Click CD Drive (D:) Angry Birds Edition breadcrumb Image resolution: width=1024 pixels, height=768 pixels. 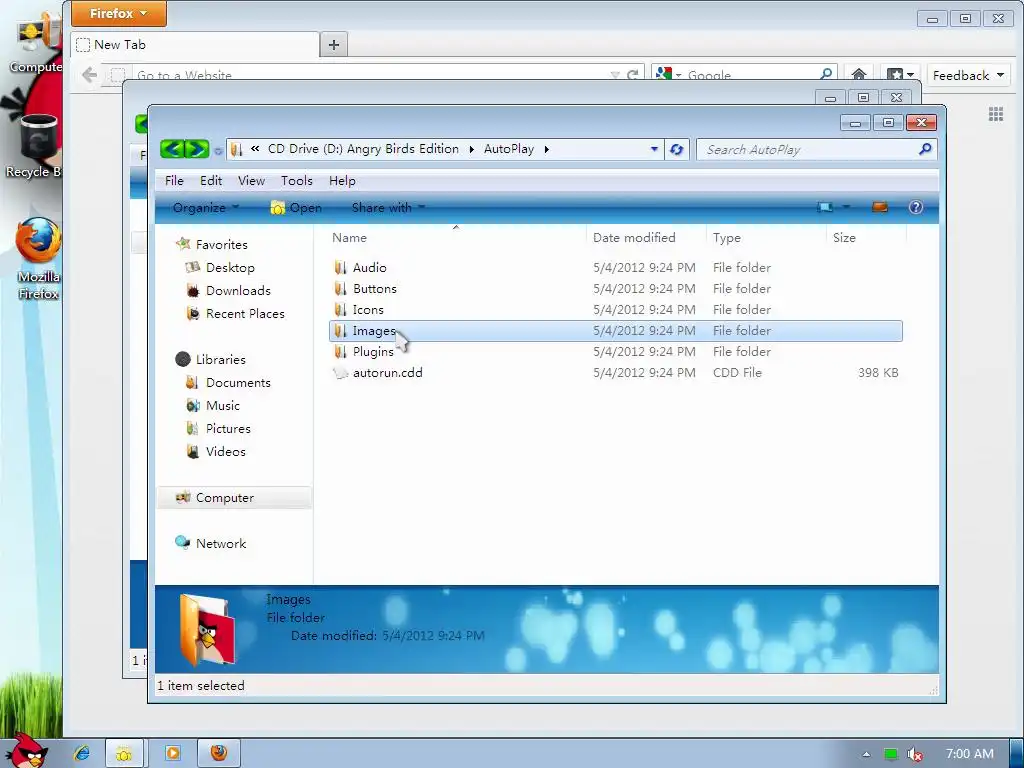coord(363,149)
